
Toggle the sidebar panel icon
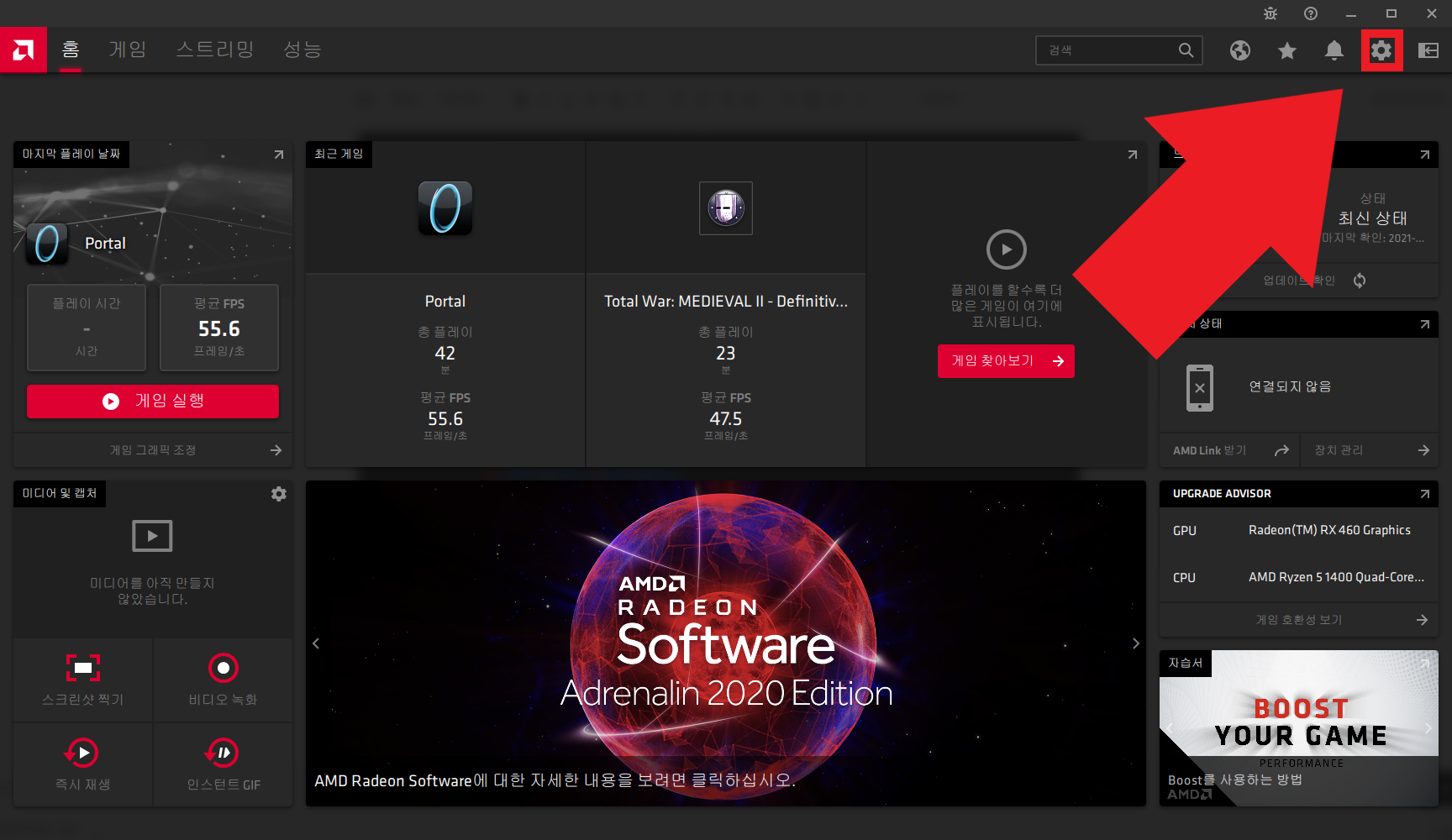(x=1428, y=50)
